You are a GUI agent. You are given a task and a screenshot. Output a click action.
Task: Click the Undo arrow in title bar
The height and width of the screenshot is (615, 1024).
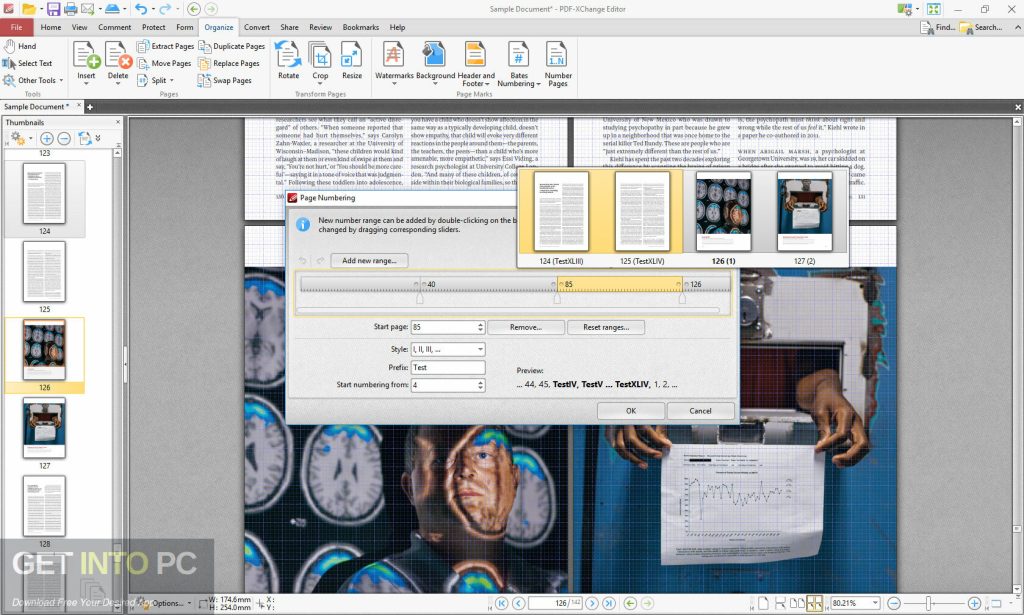pos(140,9)
